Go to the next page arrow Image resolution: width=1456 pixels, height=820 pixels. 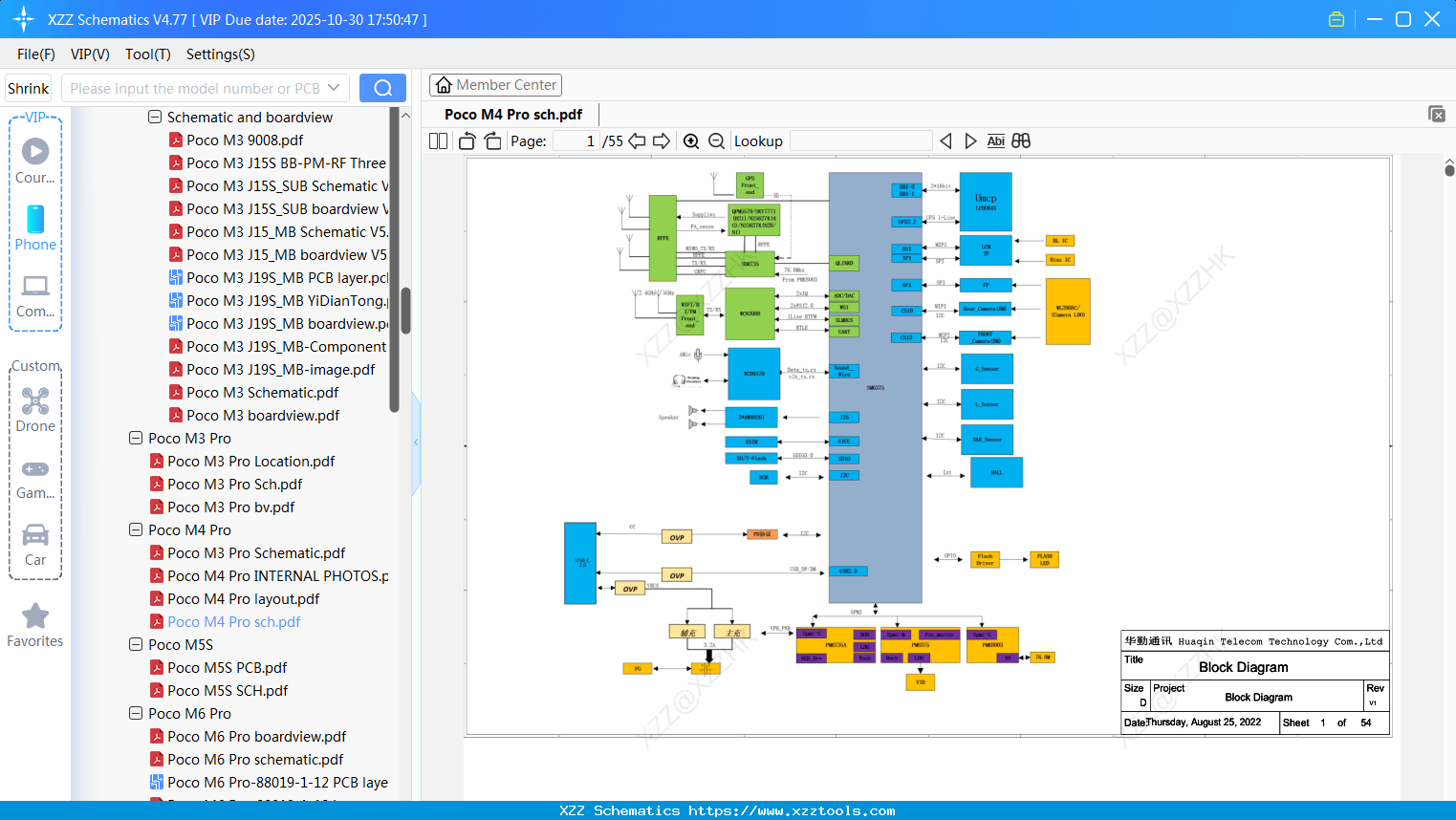pos(662,141)
